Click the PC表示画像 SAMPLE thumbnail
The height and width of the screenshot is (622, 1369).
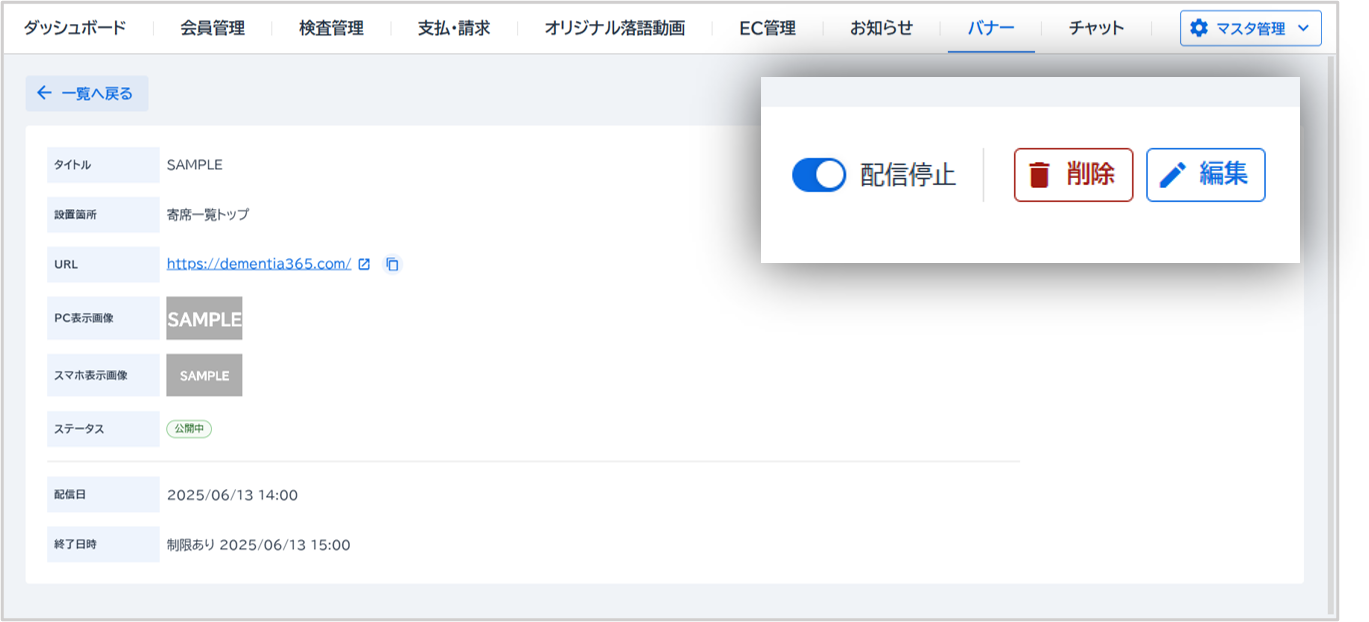204,319
